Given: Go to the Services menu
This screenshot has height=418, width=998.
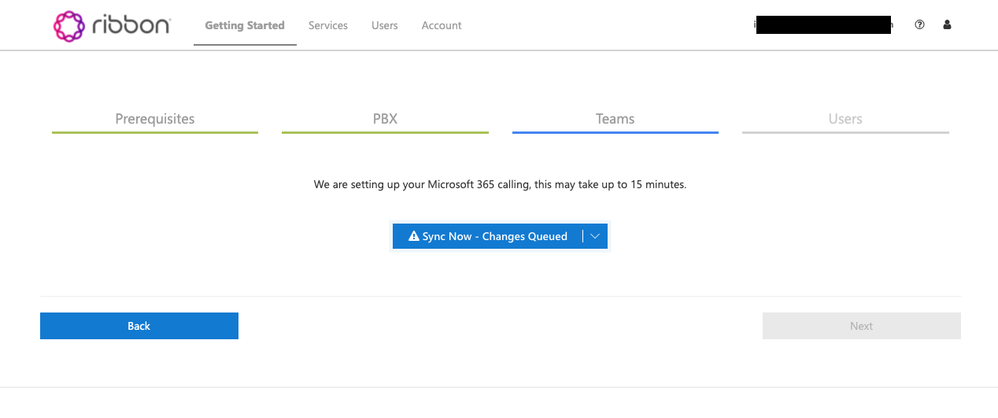Looking at the screenshot, I should pyautogui.click(x=328, y=25).
